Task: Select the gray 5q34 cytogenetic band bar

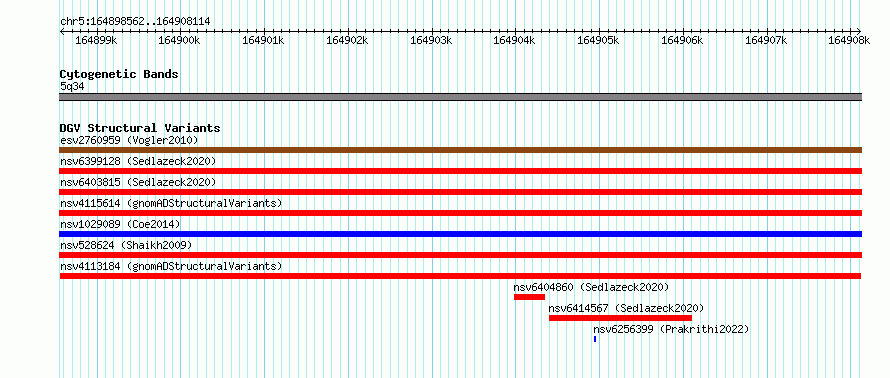Action: (460, 97)
